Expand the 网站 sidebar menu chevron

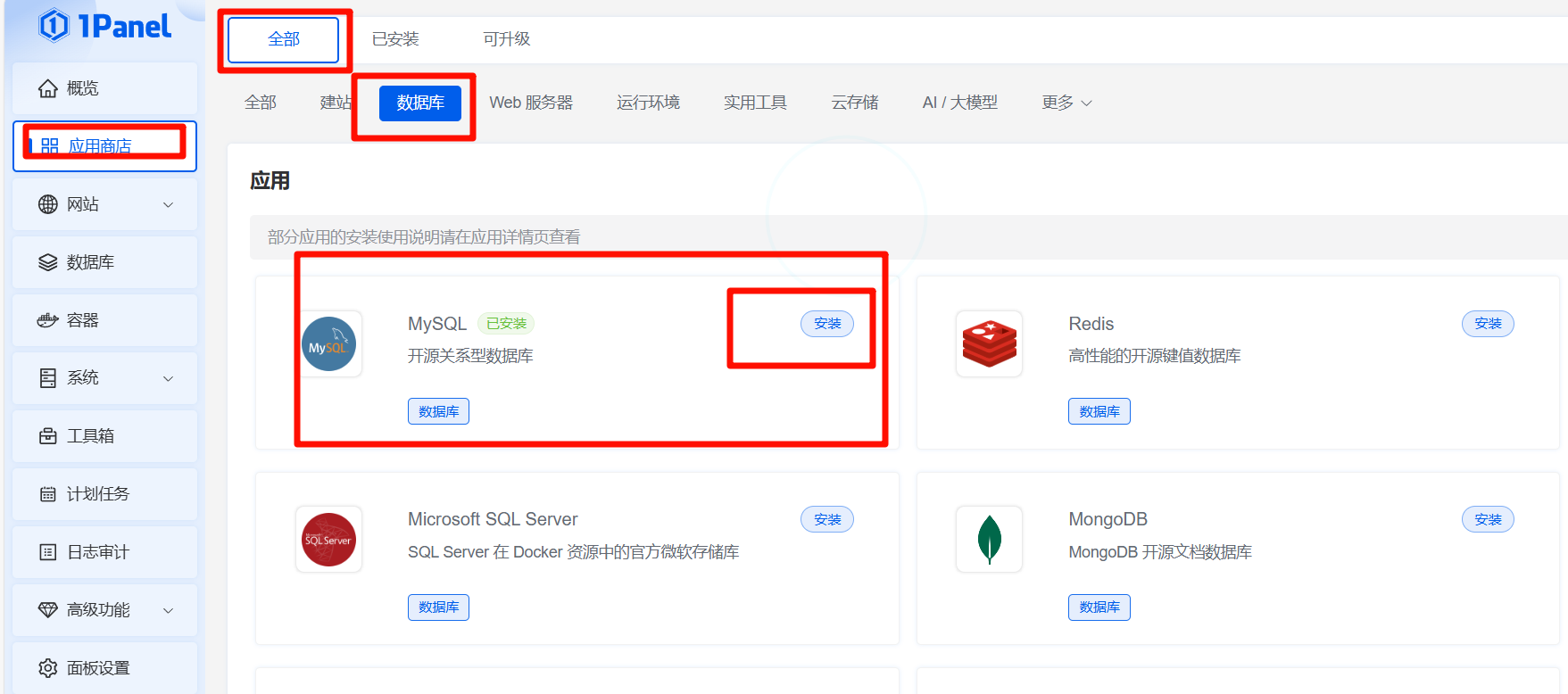168,204
